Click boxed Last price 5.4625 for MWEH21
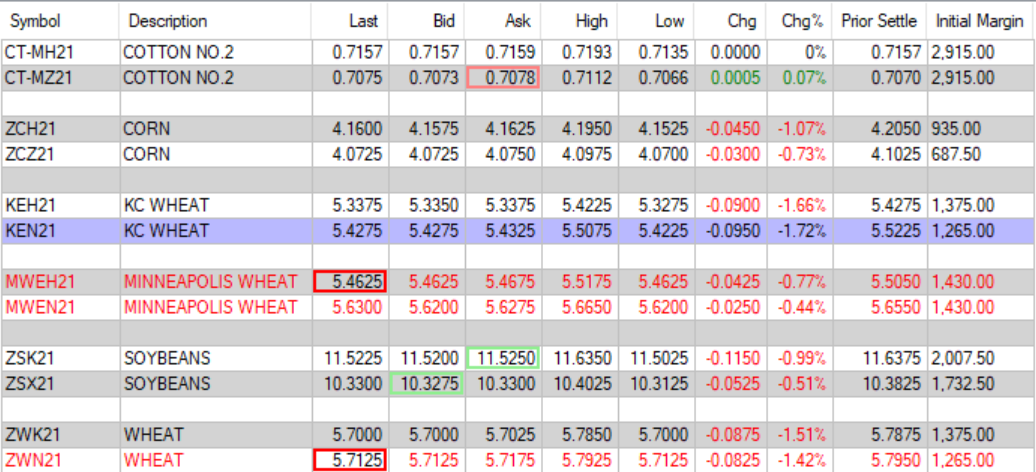1036x472 pixels. 350,282
